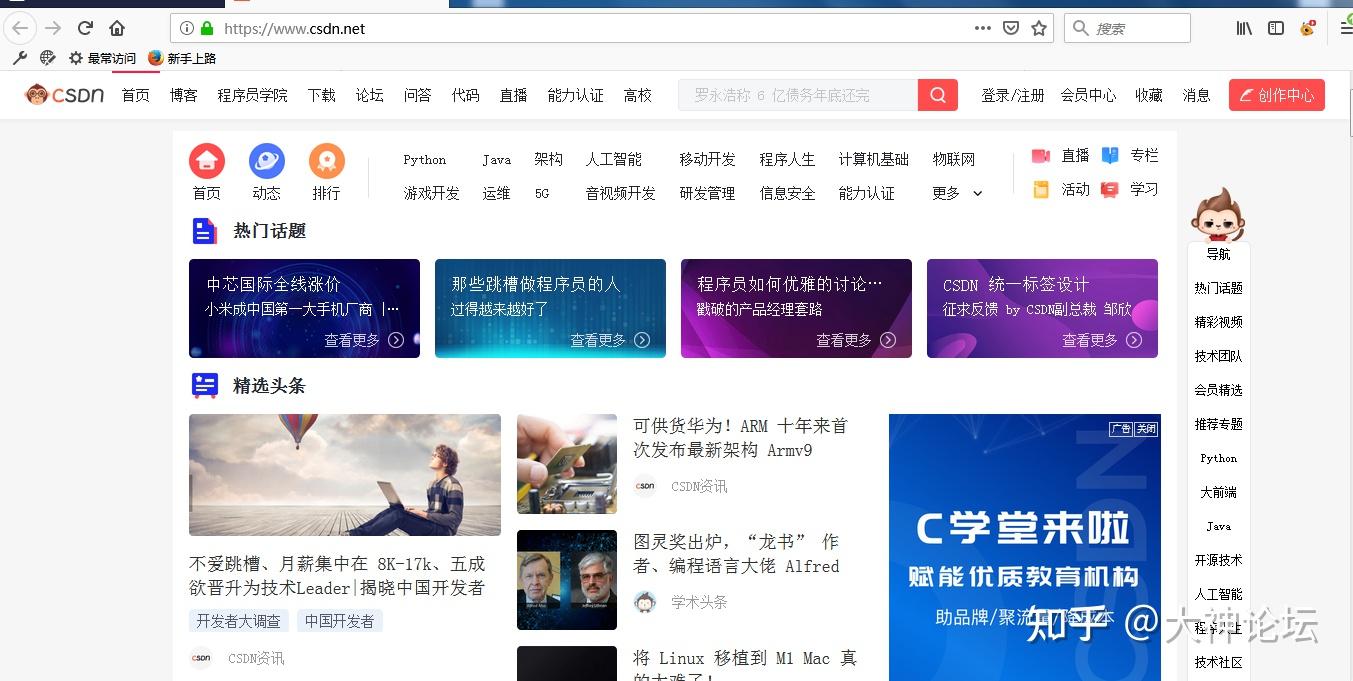This screenshot has height=681, width=1353.
Task: Close the C学堂 ad with 关闭
Action: click(x=1146, y=429)
